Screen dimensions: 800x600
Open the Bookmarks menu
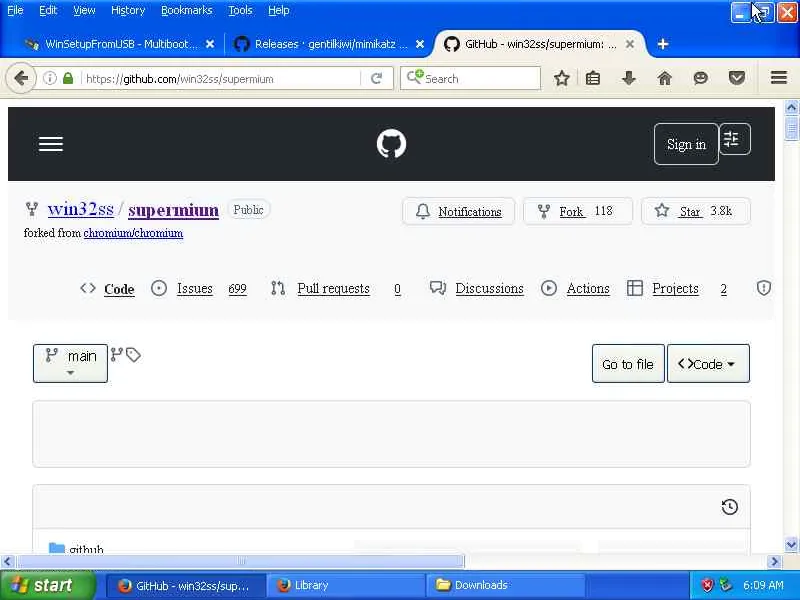(x=187, y=10)
